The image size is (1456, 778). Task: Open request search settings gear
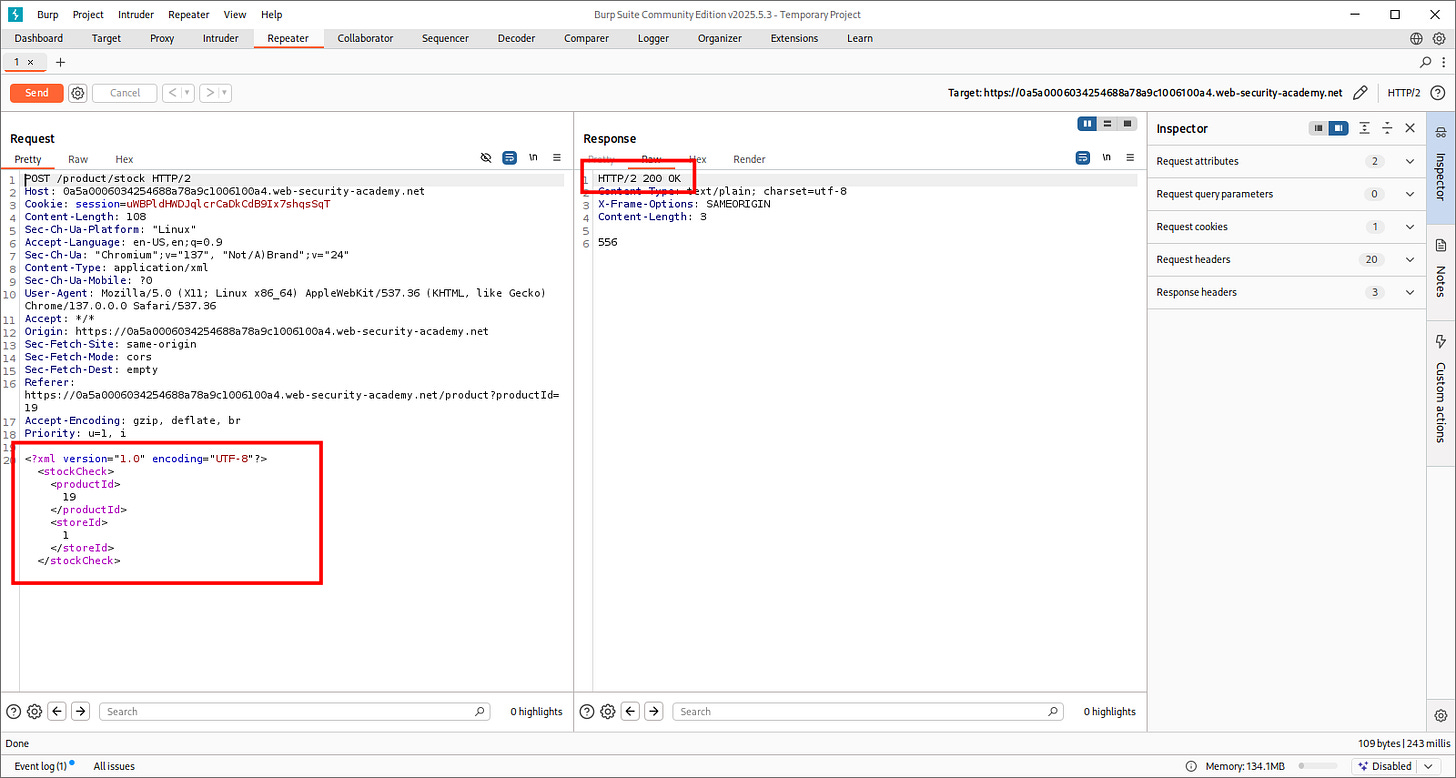click(34, 711)
